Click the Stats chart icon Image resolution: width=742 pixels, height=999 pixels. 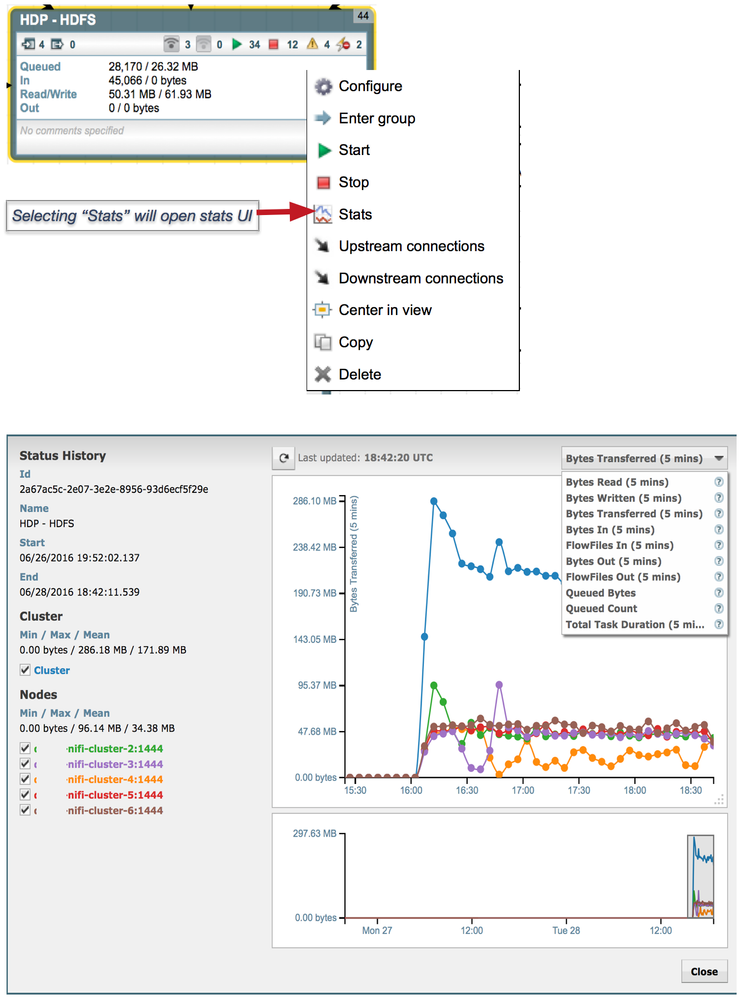point(323,214)
